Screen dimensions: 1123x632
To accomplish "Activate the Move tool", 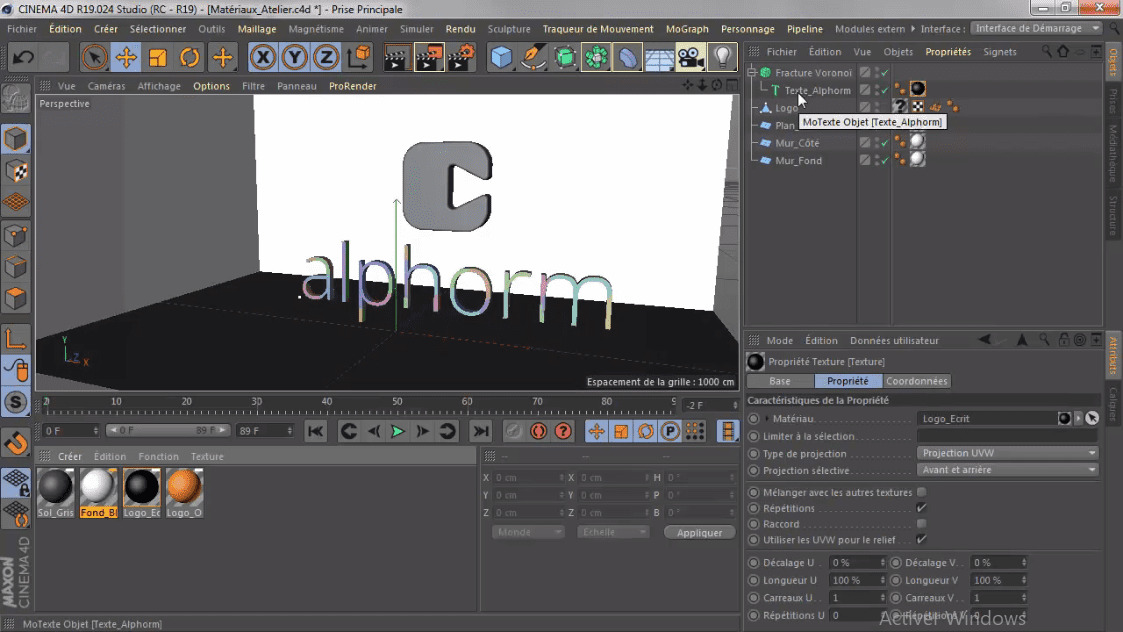I will [126, 57].
